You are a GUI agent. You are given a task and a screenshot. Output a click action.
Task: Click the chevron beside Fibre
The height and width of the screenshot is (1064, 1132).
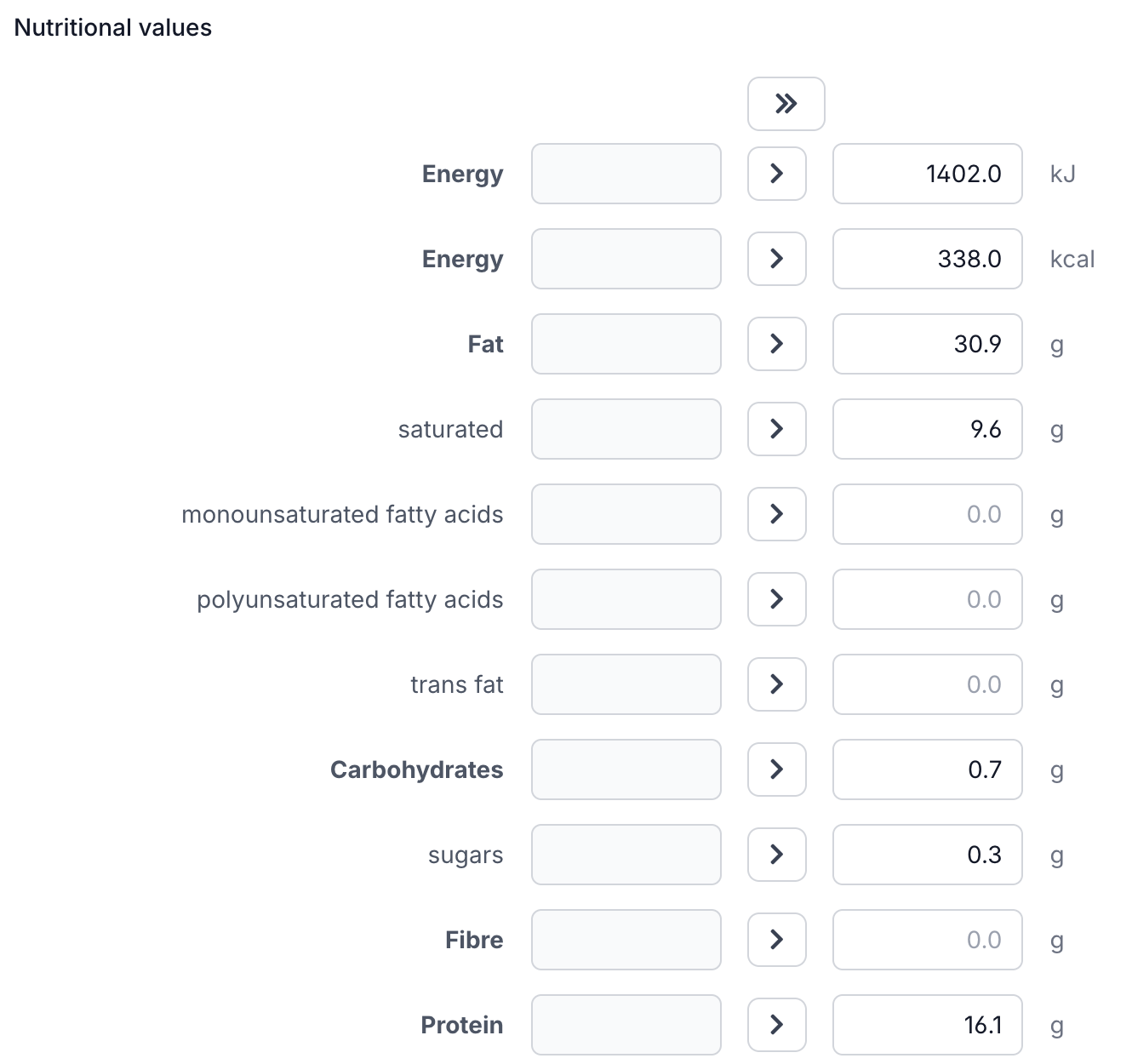(x=776, y=940)
